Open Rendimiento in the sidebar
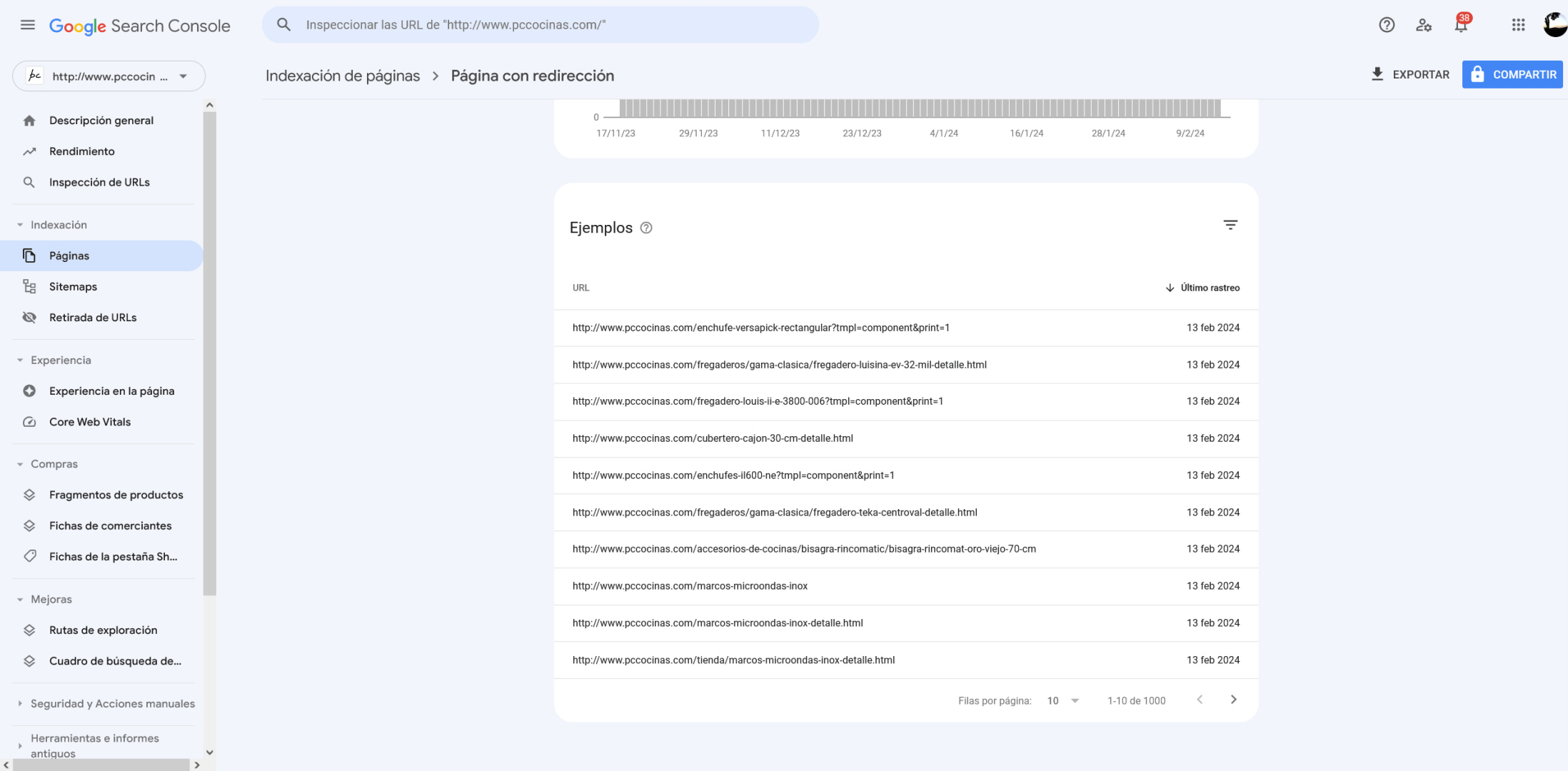Screen dimensions: 1568x771 pos(101,151)
